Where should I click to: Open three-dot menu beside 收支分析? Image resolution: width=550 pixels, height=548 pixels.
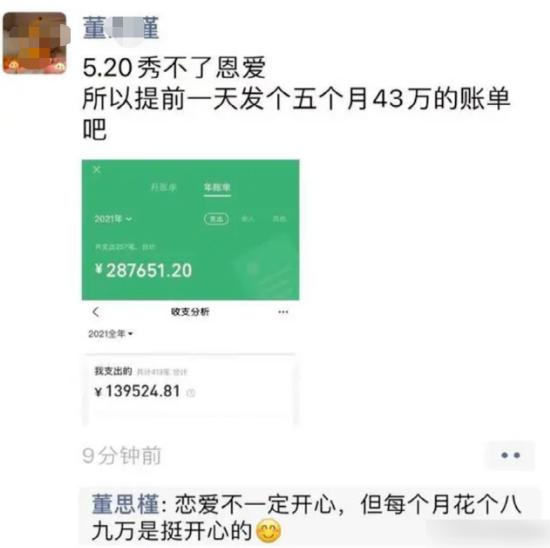point(283,312)
